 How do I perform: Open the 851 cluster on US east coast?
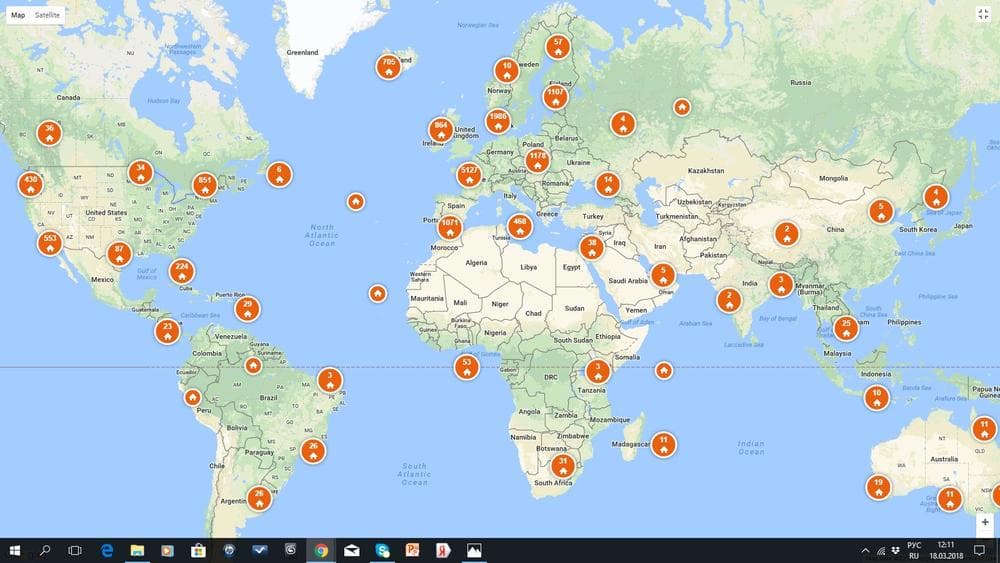[x=204, y=185]
